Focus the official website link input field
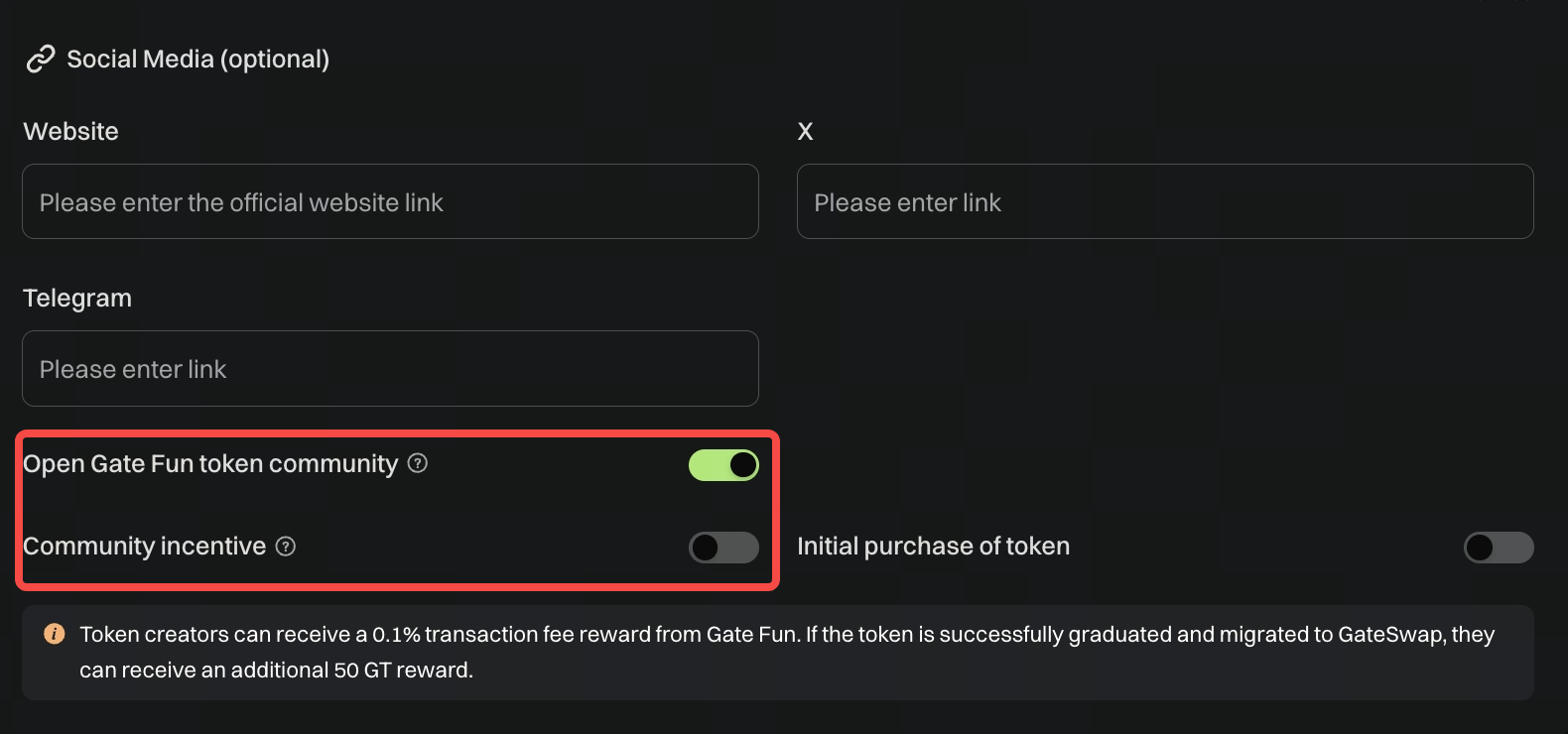The height and width of the screenshot is (734, 1568). click(390, 202)
